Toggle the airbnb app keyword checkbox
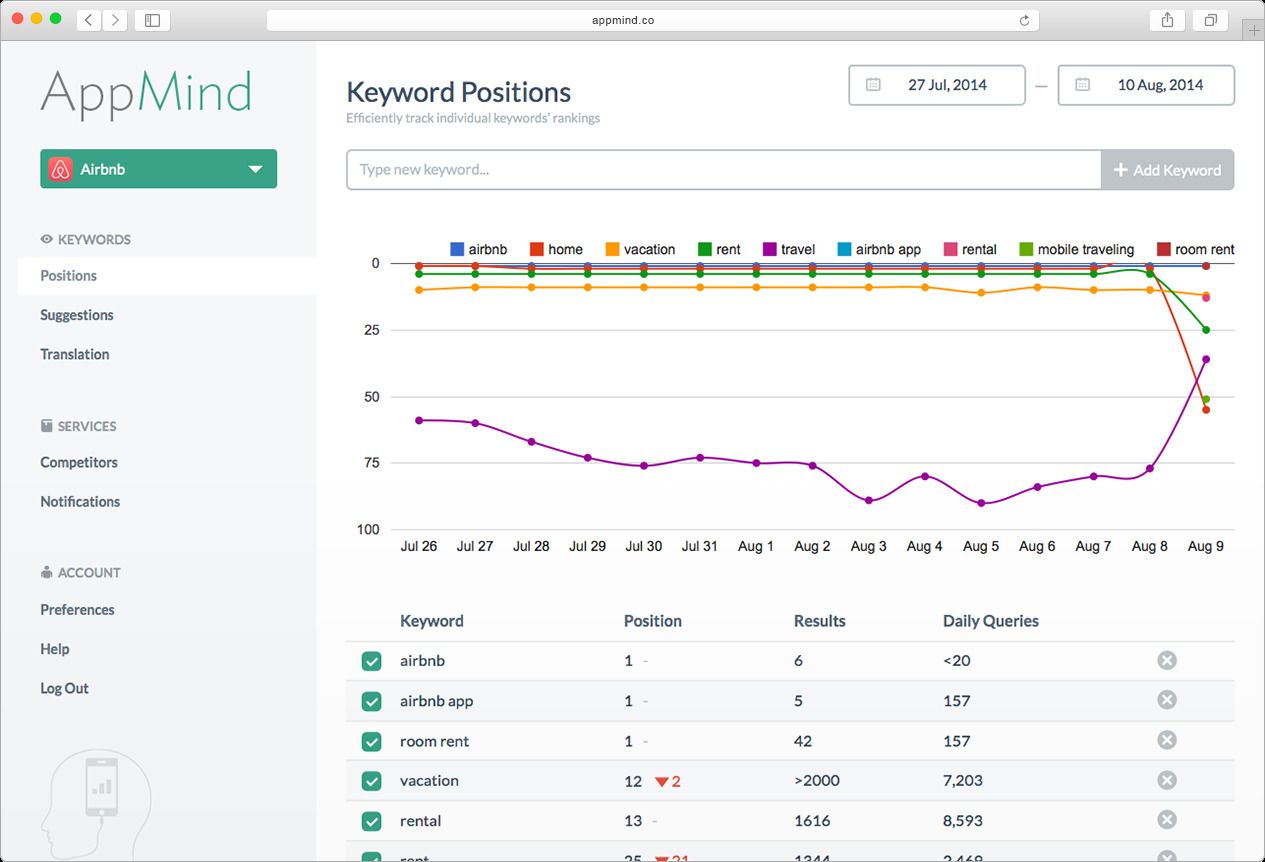Image resolution: width=1265 pixels, height=862 pixels. click(x=371, y=701)
